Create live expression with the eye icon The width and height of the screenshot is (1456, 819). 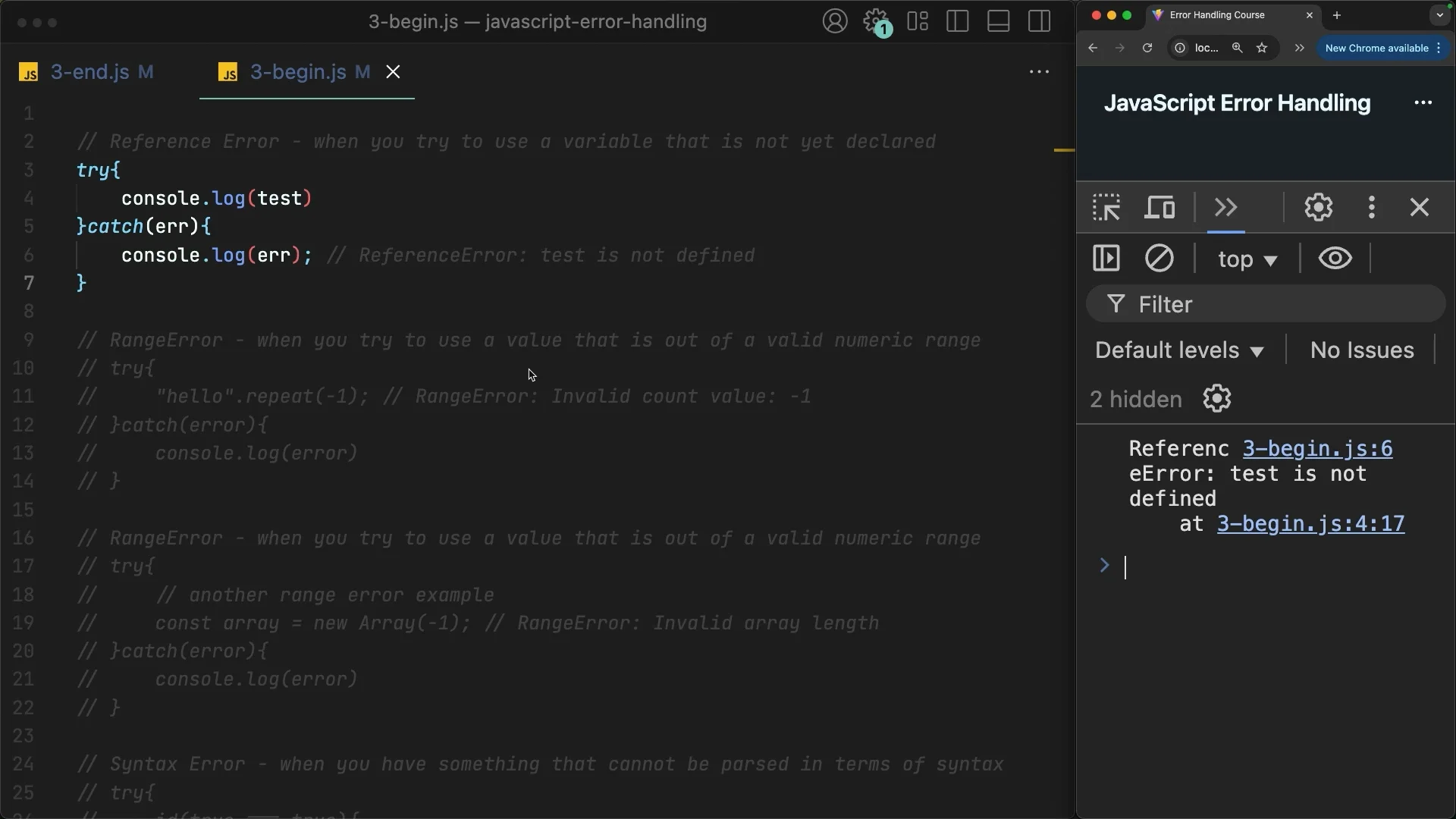coord(1335,259)
